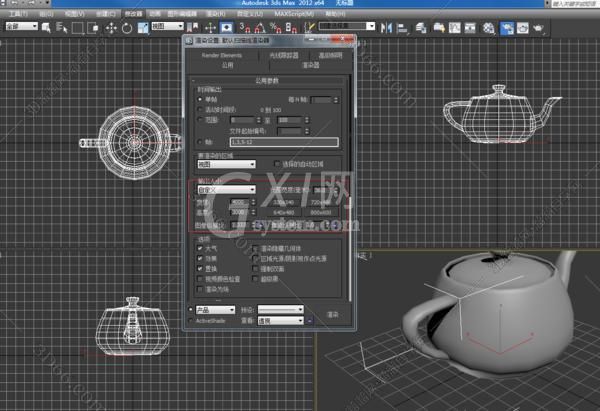Activate the Select and Scale tool
This screenshot has height=411, width=600.
143,28
